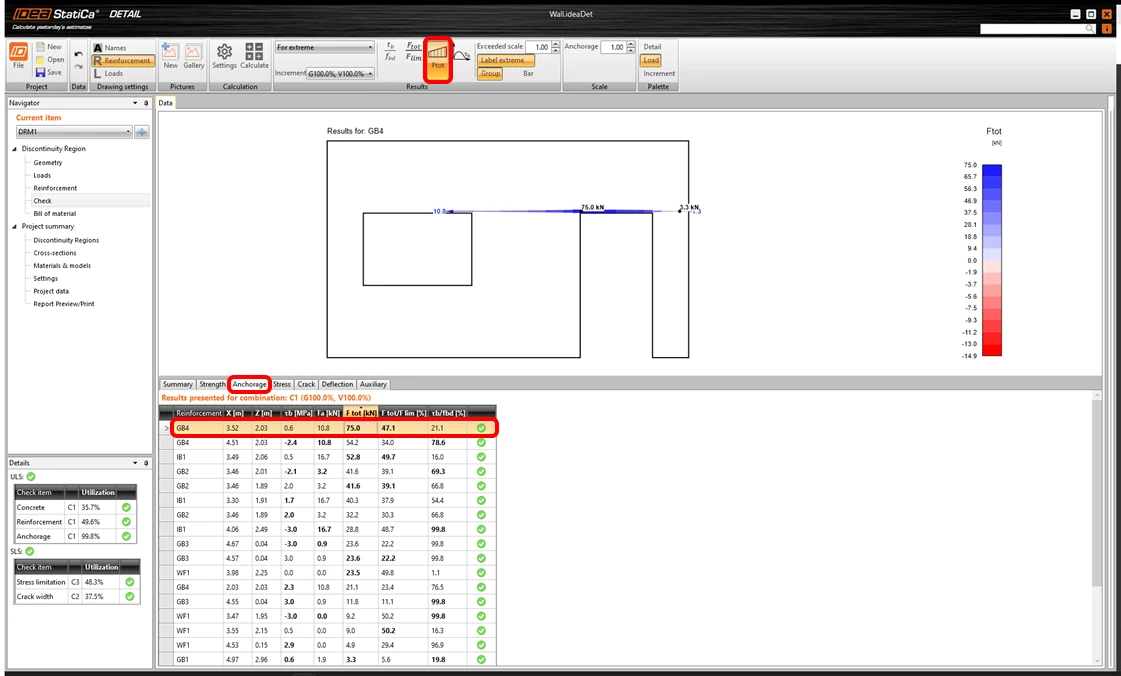Viewport: 1121px width, 676px height.
Task: Select the Ftot/Flim result icon
Action: click(x=413, y=51)
